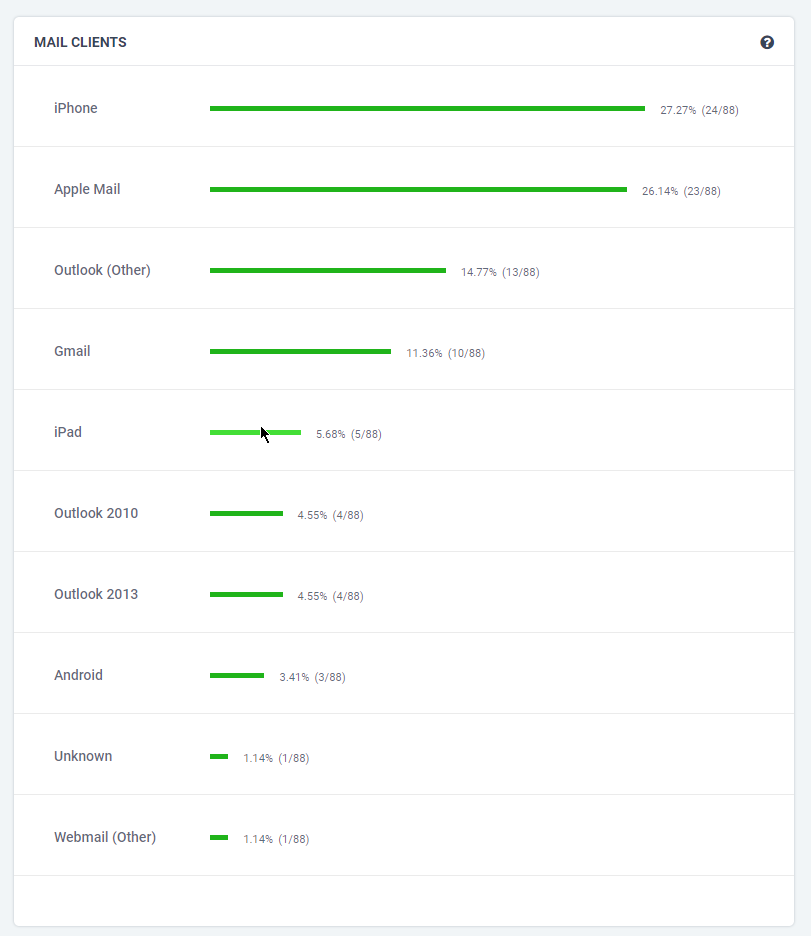Click the Outlook 2010 statistic text
This screenshot has width=811, height=936.
(331, 515)
